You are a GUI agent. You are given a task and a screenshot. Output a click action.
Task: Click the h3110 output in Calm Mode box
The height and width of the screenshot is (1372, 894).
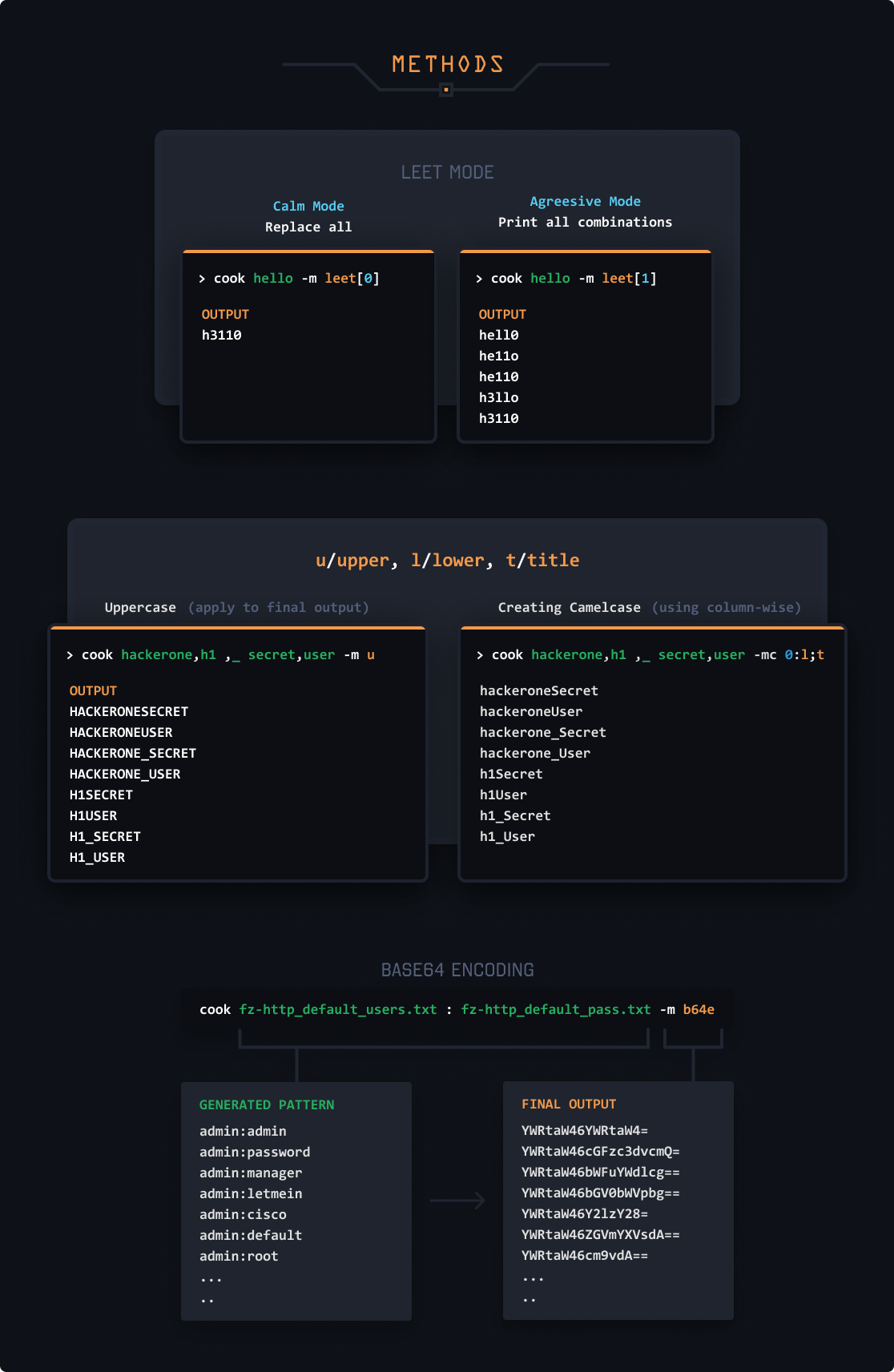(221, 335)
